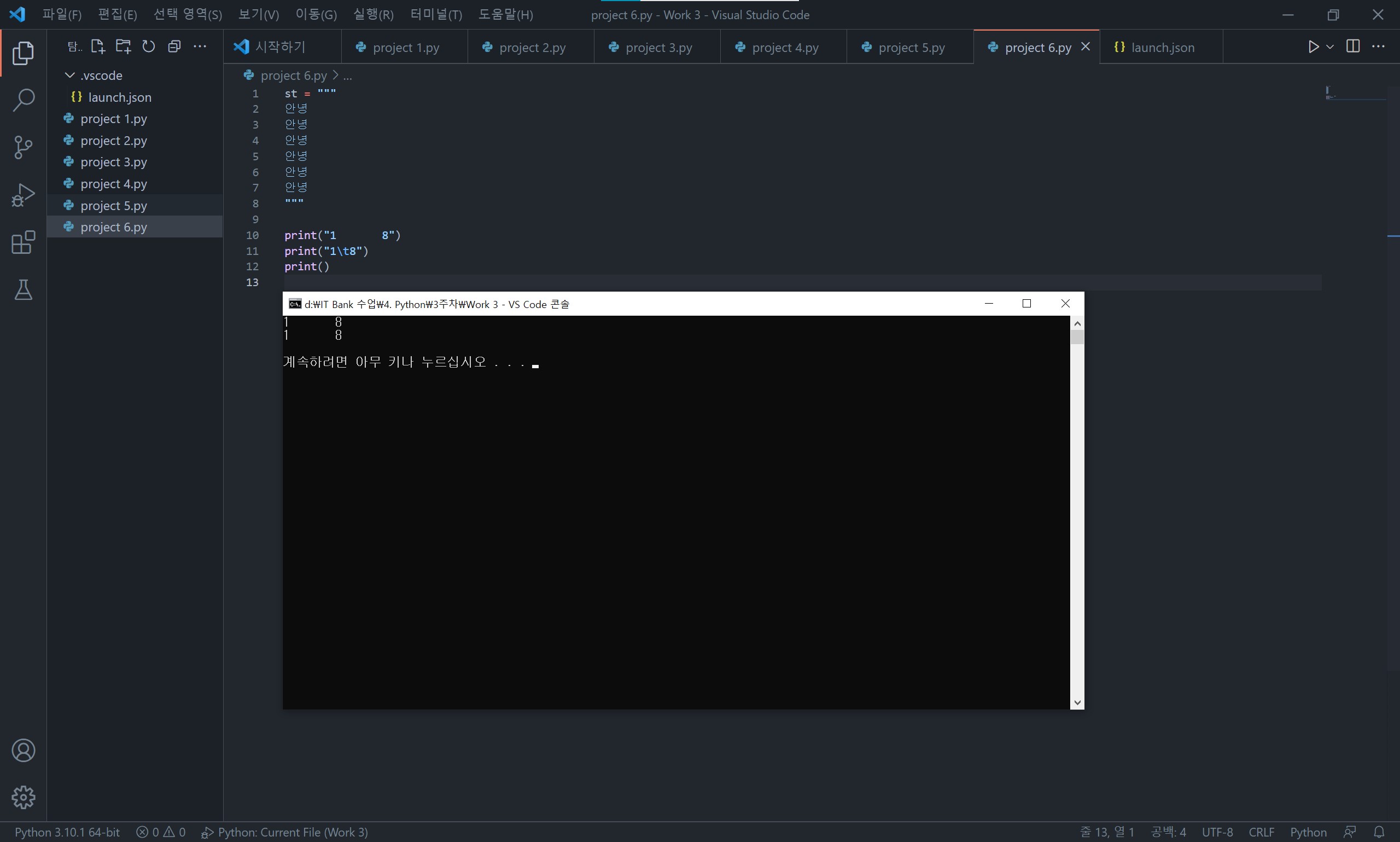Open the Source Control view
1400x842 pixels.
(24, 148)
